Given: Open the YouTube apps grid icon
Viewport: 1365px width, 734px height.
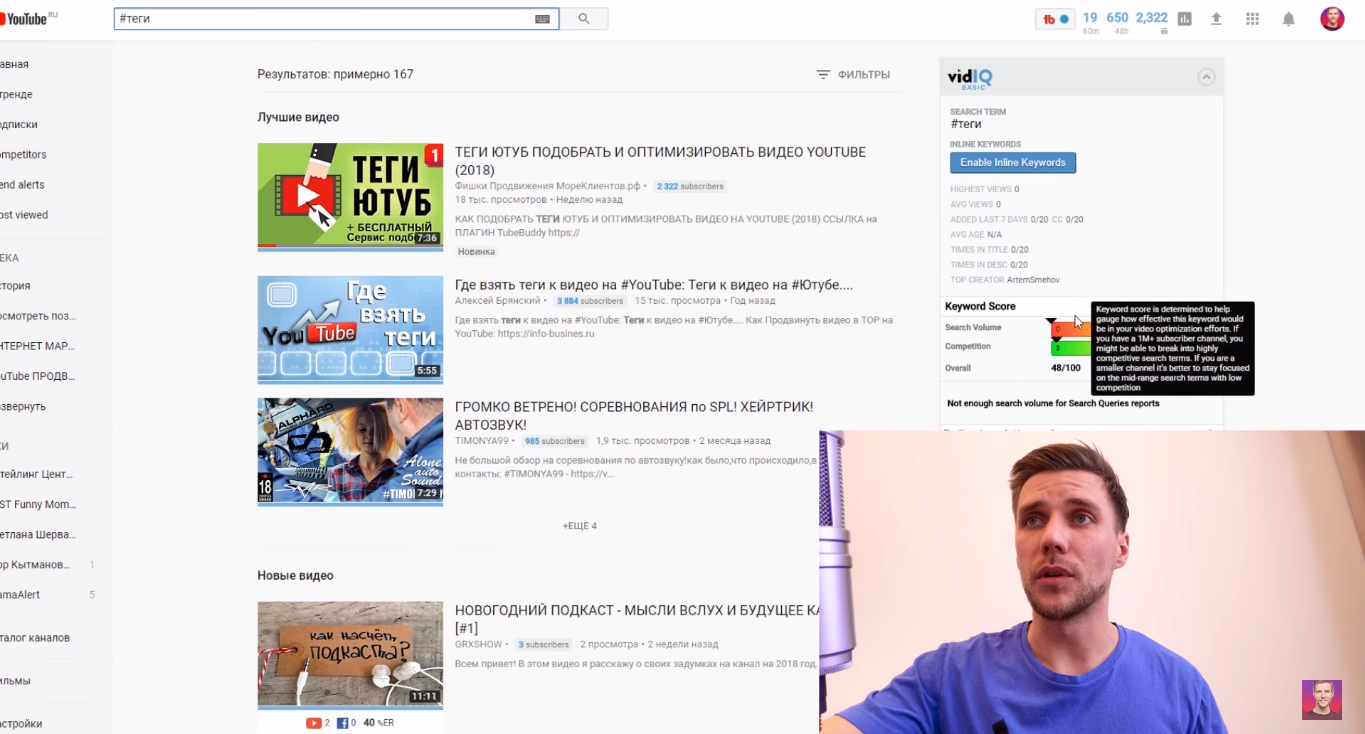Looking at the screenshot, I should [x=1252, y=19].
